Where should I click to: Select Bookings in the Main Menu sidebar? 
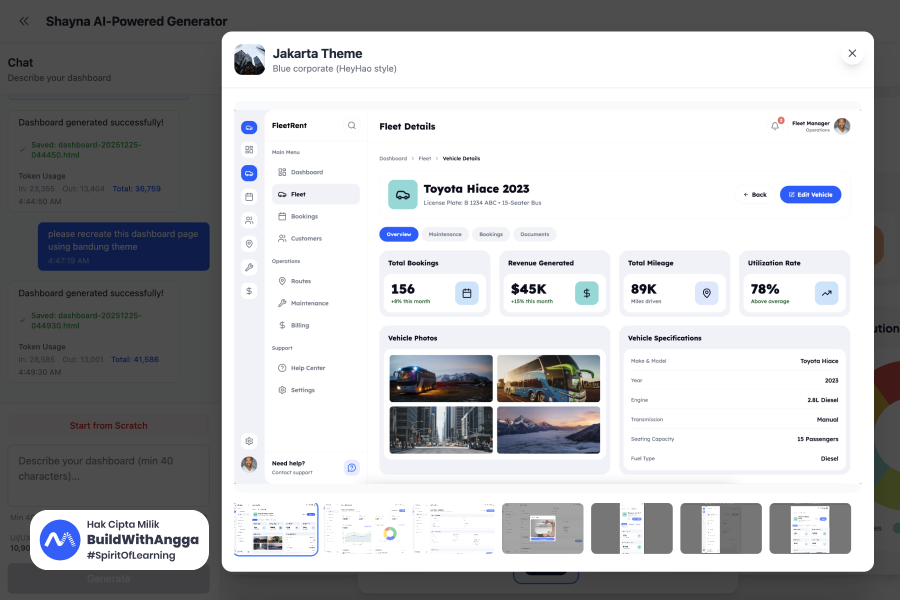304,216
